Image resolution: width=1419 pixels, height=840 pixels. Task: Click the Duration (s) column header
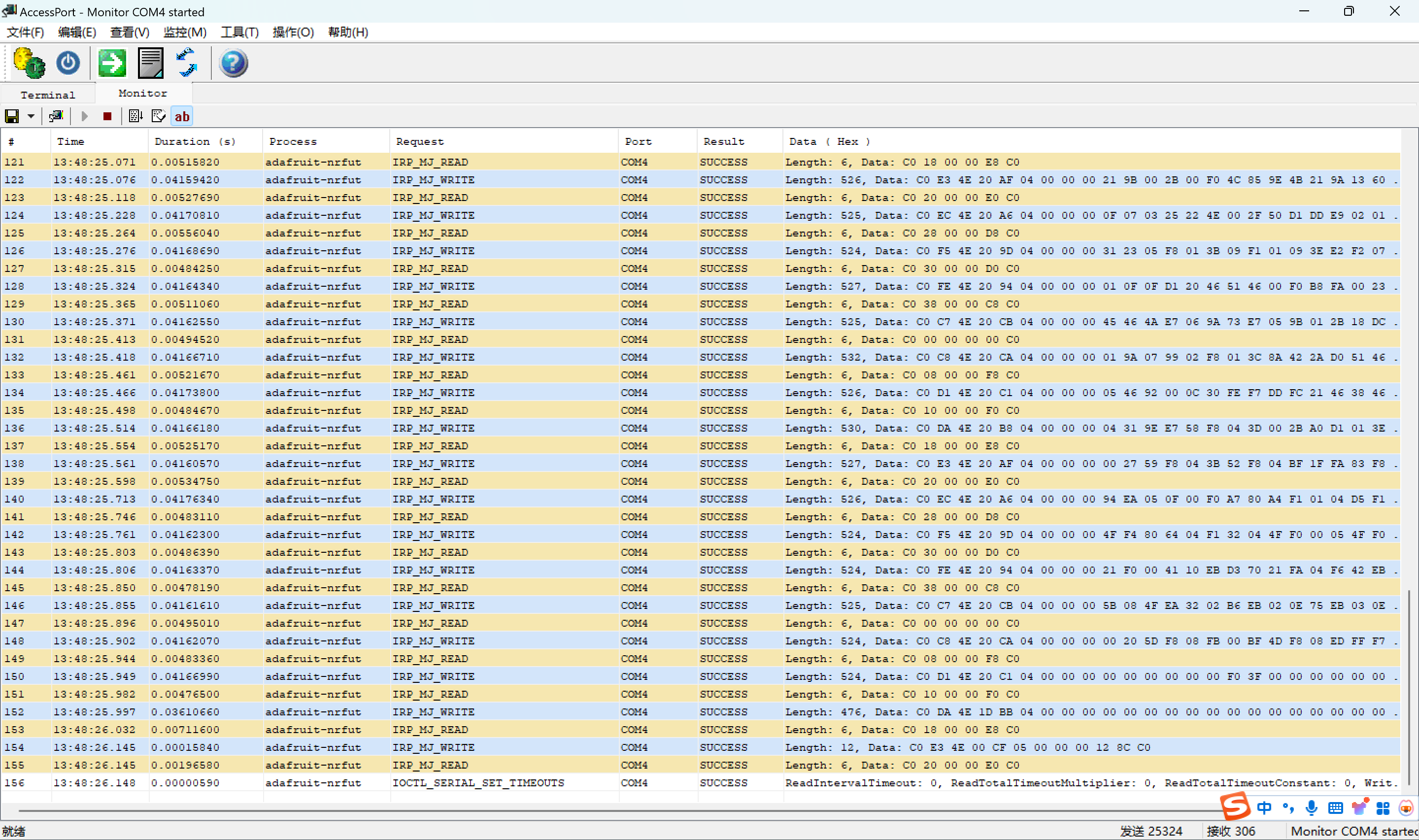click(x=195, y=141)
